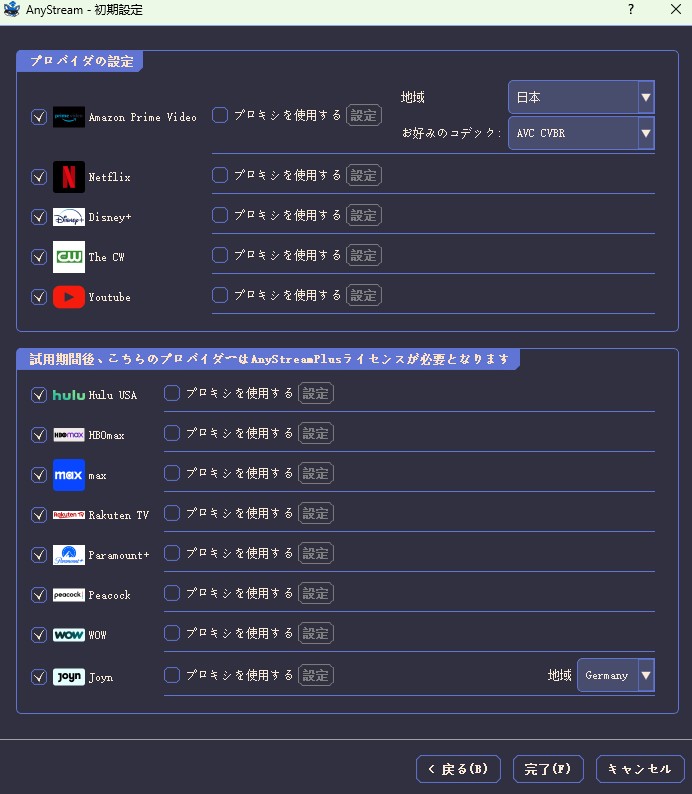Uncheck the Hulu USA provider checkbox
The image size is (692, 794).
39,395
